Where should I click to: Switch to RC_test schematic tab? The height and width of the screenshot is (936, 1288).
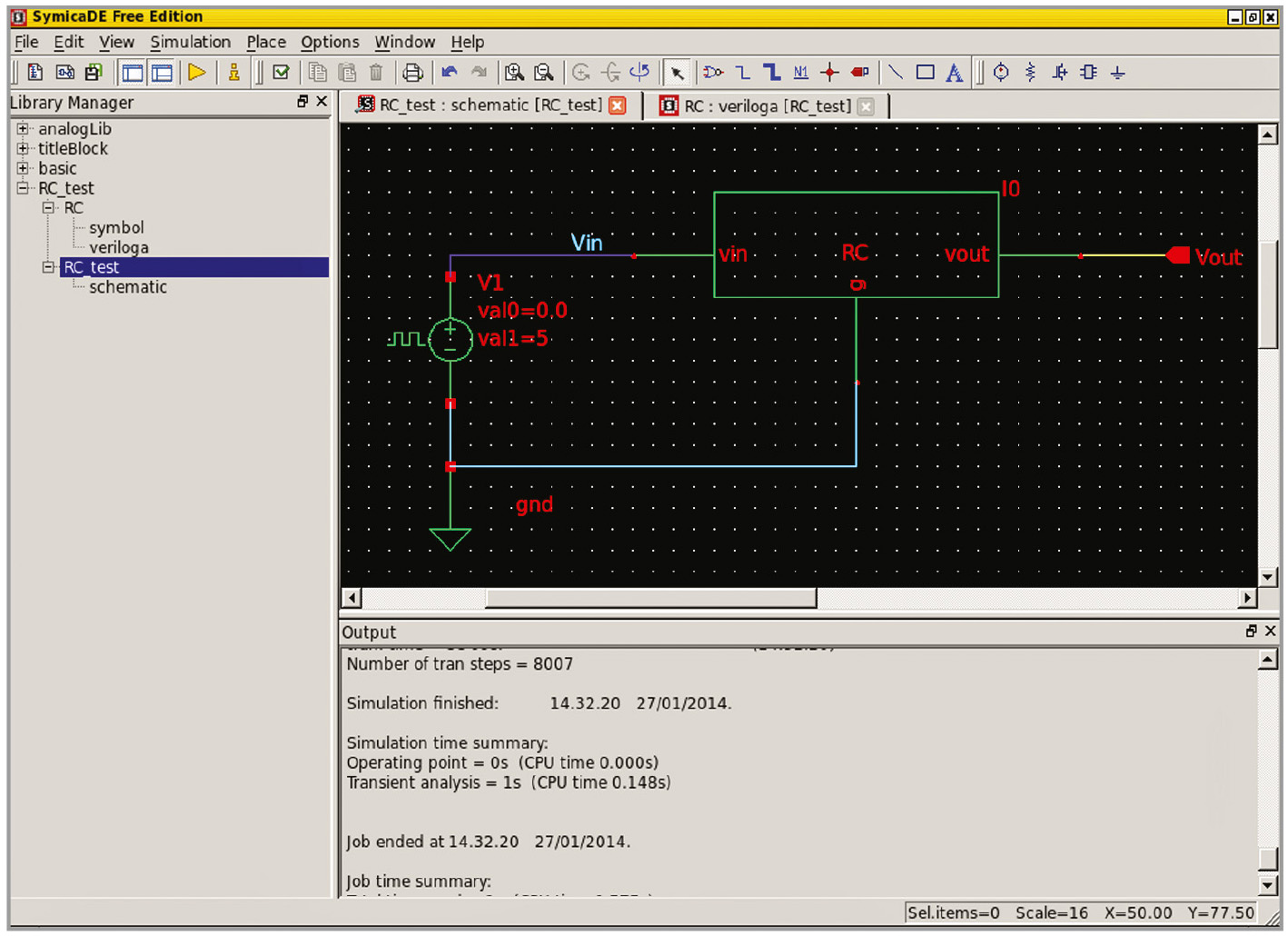point(490,105)
